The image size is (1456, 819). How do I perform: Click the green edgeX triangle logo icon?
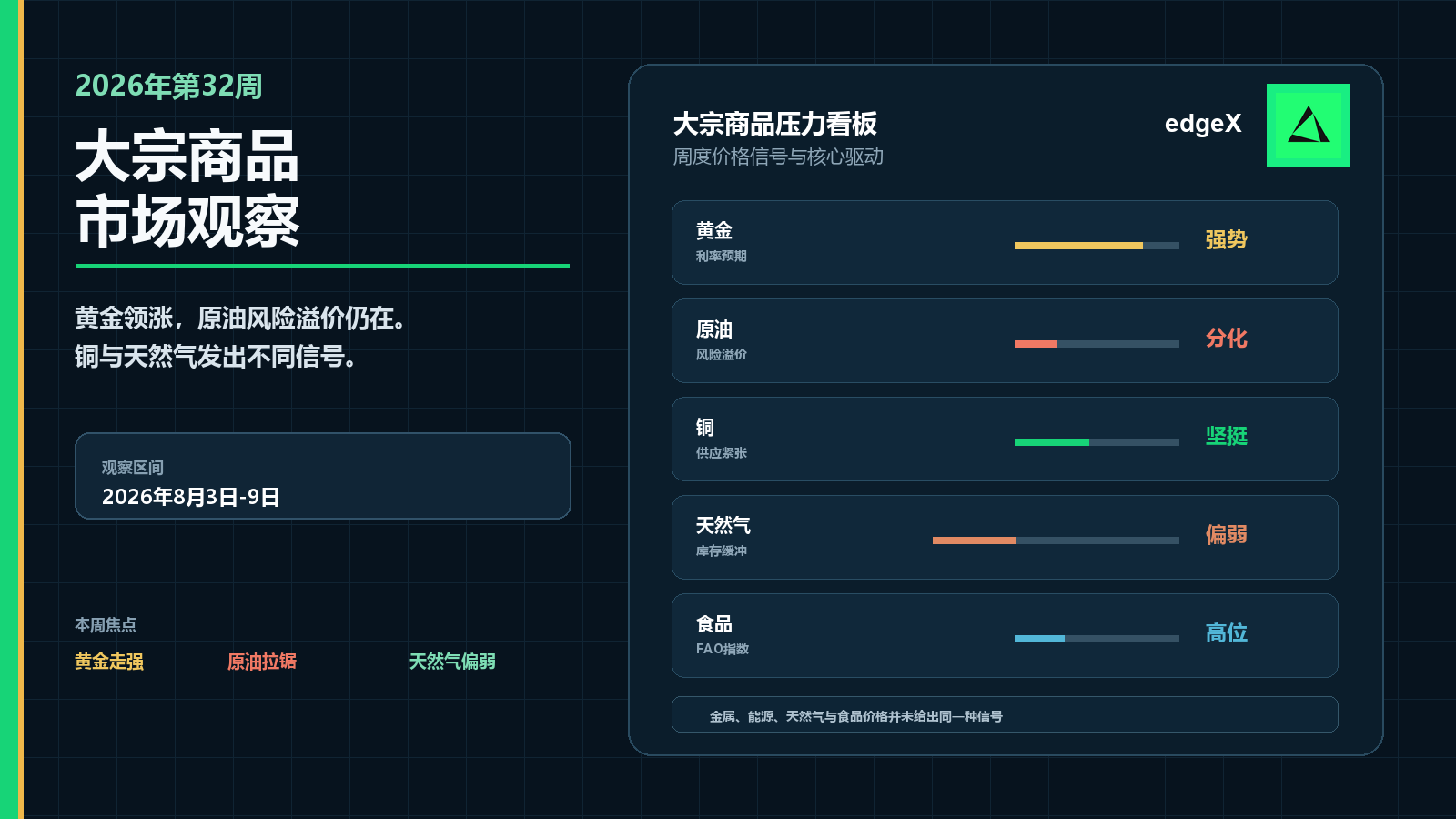pyautogui.click(x=1309, y=126)
